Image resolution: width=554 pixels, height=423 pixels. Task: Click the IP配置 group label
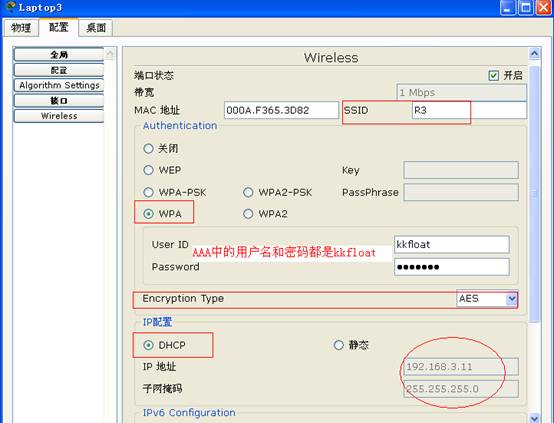[x=158, y=322]
